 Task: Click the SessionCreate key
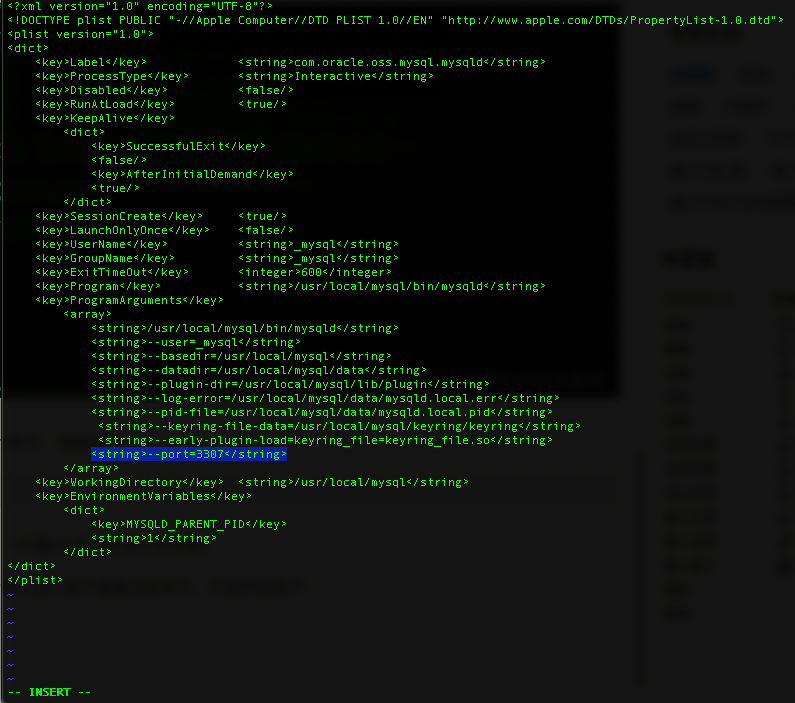(x=119, y=216)
